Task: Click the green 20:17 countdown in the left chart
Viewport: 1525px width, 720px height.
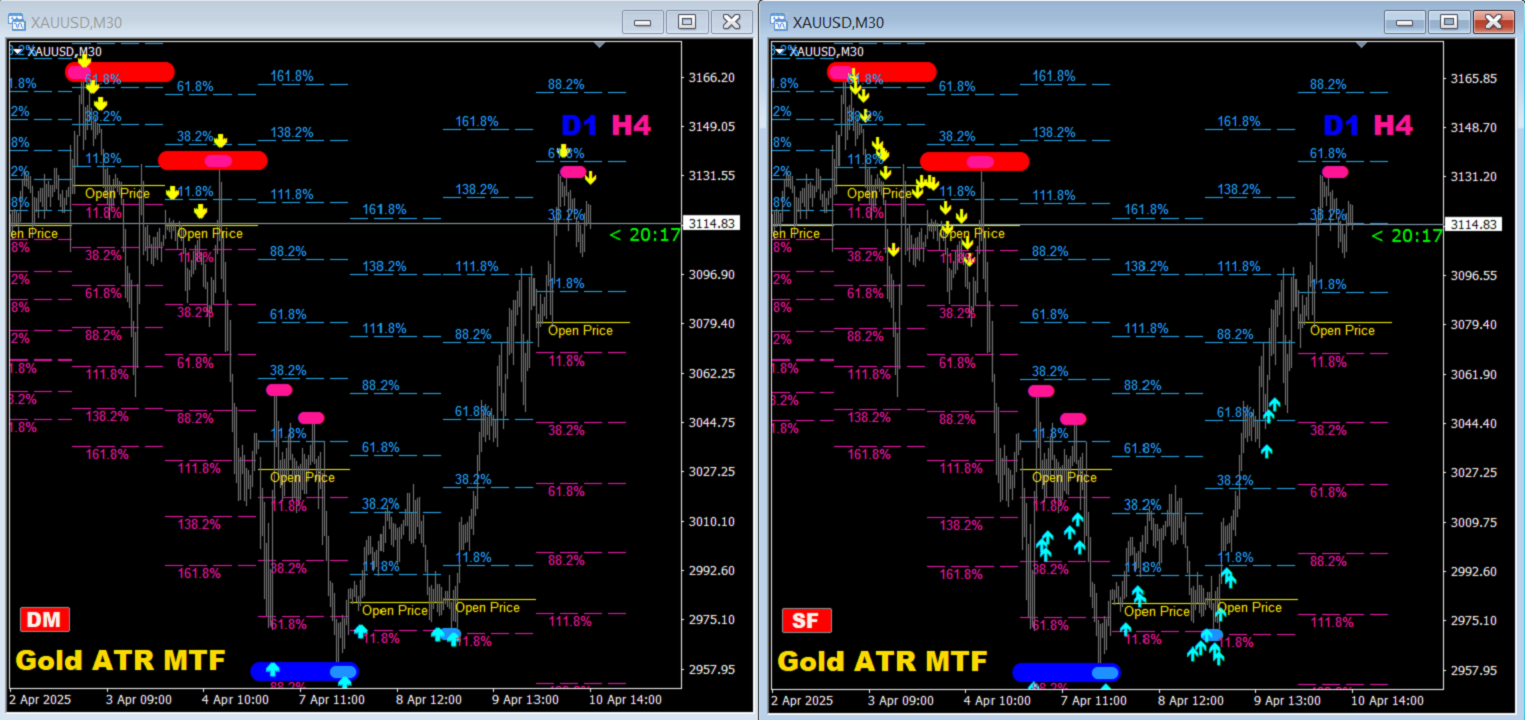Action: [644, 235]
